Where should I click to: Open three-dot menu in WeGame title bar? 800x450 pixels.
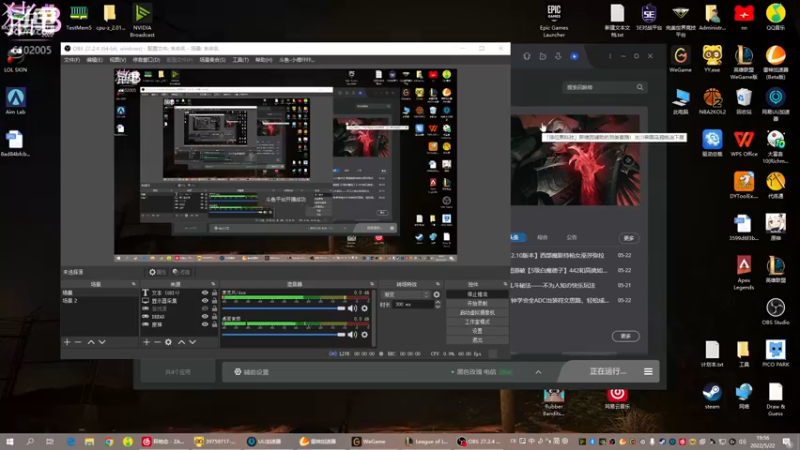(610, 56)
